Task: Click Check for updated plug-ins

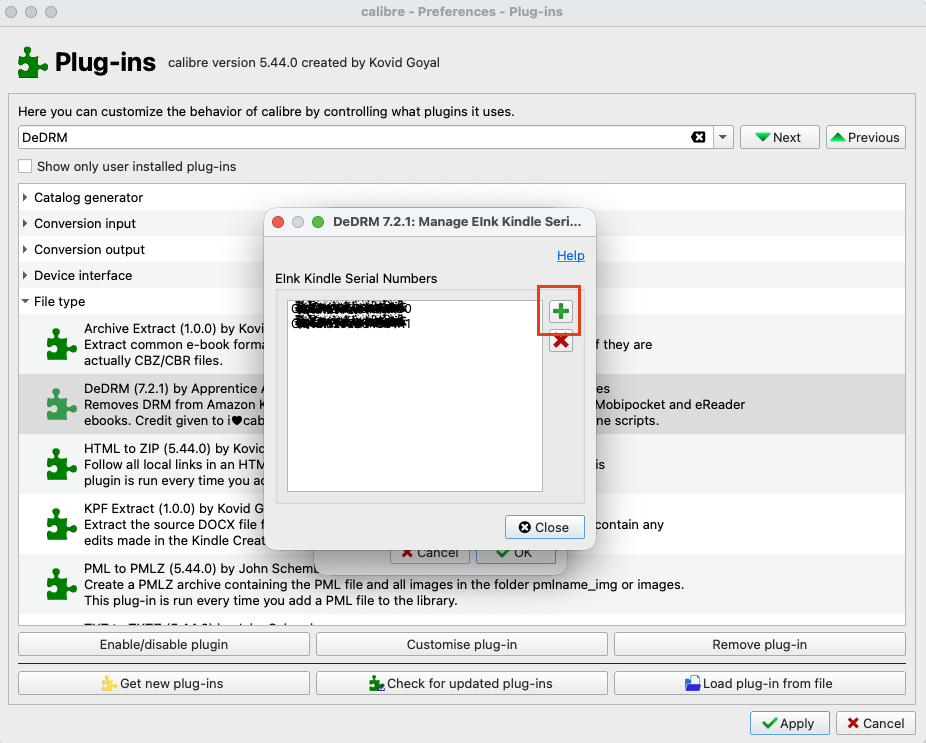Action: 461,683
